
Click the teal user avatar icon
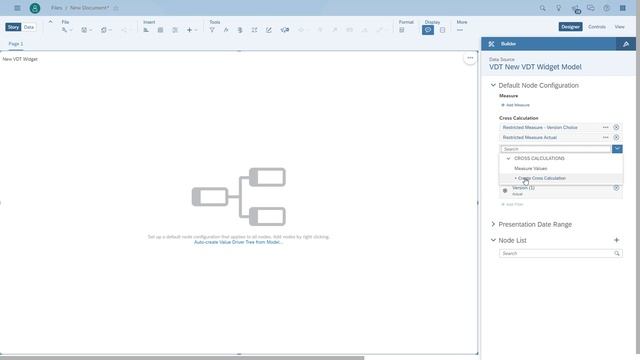point(35,8)
